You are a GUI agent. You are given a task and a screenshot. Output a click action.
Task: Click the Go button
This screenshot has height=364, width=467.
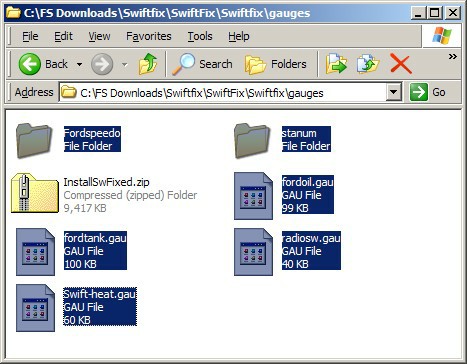(428, 92)
